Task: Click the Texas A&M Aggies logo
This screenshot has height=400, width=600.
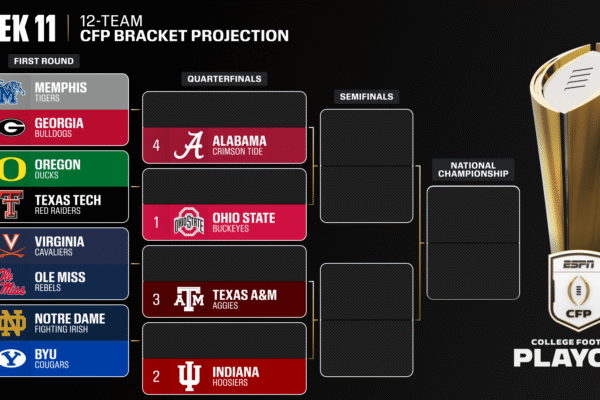Action: [189, 299]
